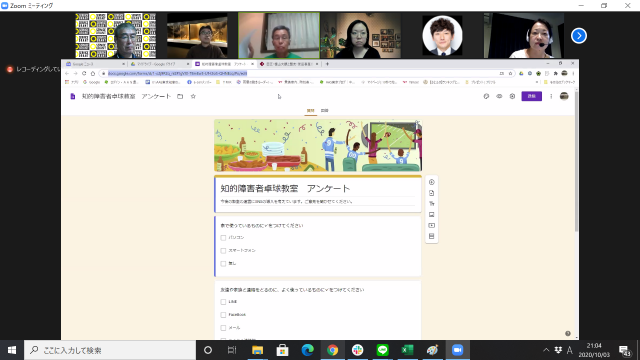The height and width of the screenshot is (360, 640).
Task: Click the Zoom icon in the taskbar
Action: coord(458,350)
